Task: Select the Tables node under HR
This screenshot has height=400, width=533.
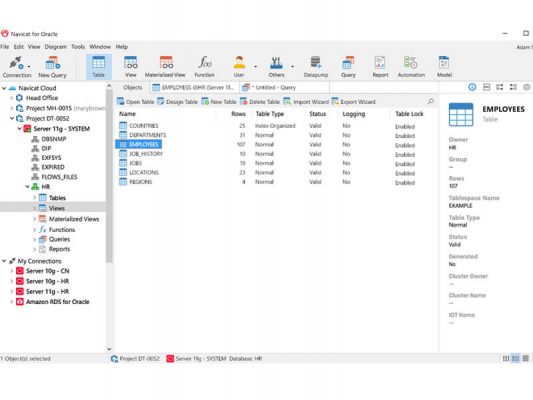Action: pyautogui.click(x=57, y=198)
